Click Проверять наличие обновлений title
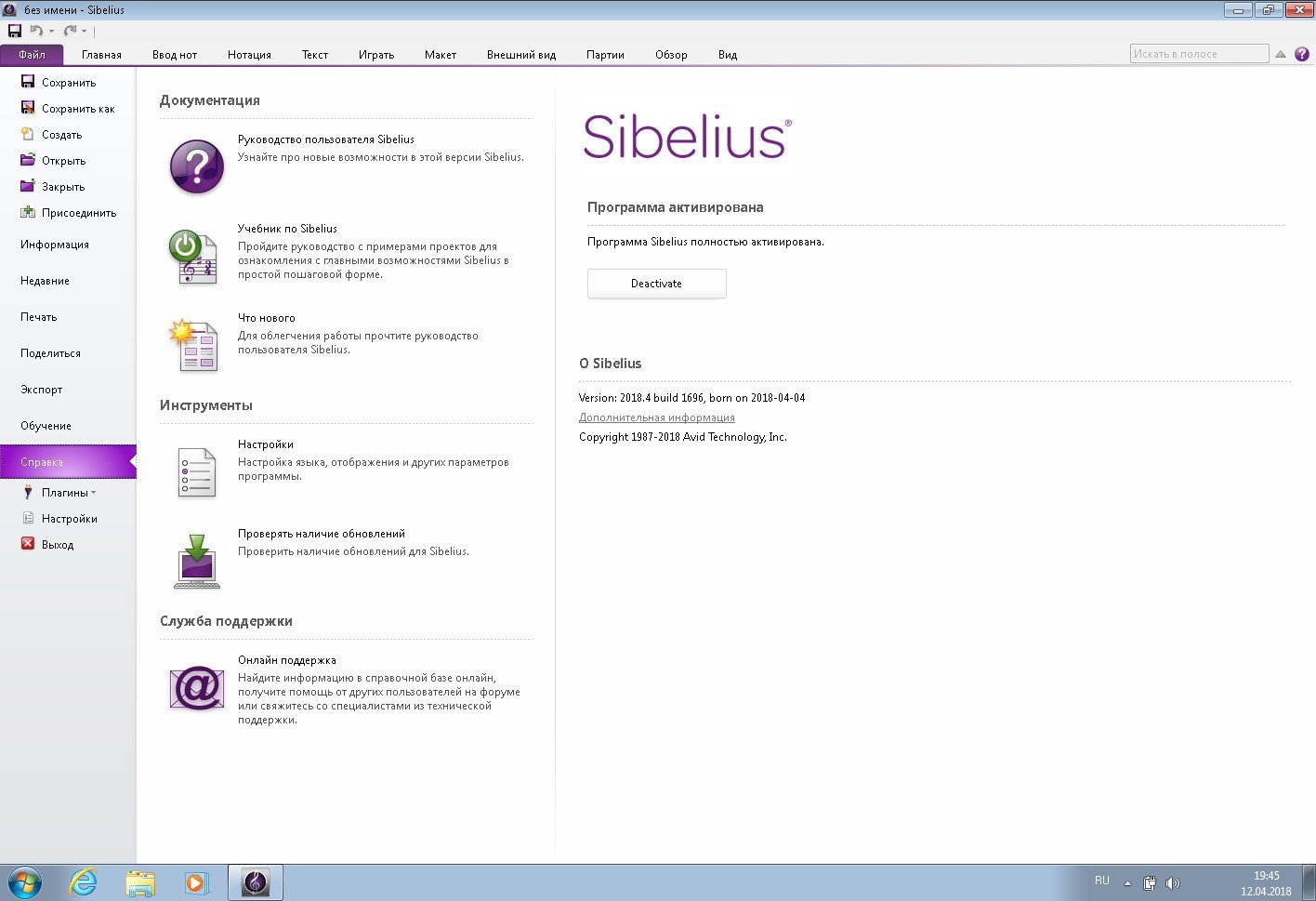Viewport: 1316px width, 901px height. pos(322,534)
